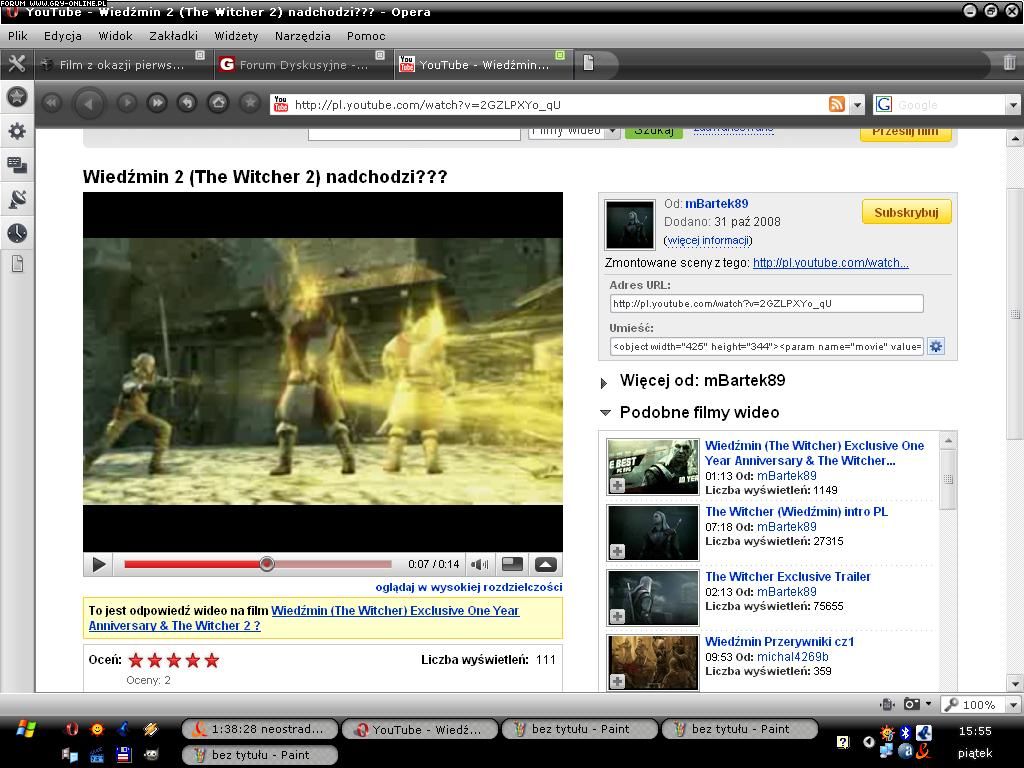Open the michal4269b channel link
Image resolution: width=1024 pixels, height=768 pixels.
(x=793, y=657)
